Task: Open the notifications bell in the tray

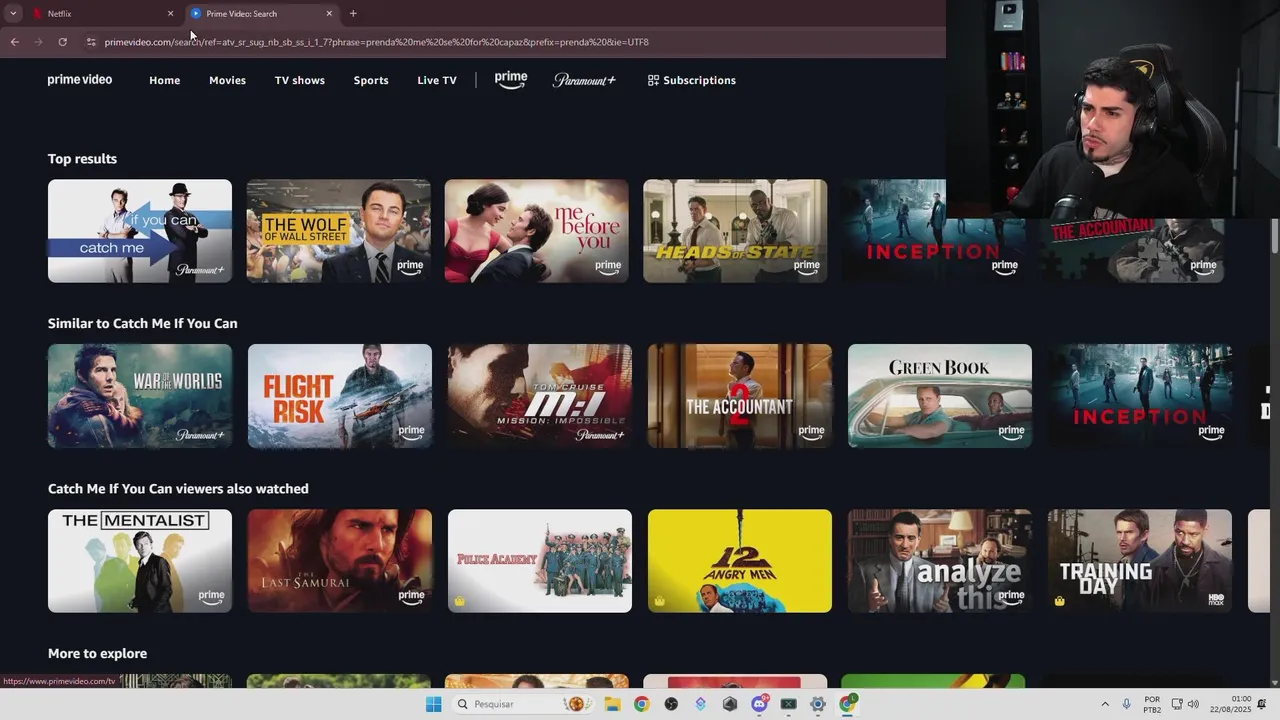Action: (x=1262, y=704)
